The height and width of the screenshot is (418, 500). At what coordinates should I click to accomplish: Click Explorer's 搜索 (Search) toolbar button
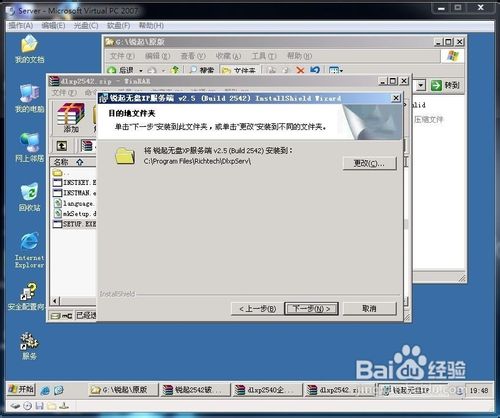(201, 70)
